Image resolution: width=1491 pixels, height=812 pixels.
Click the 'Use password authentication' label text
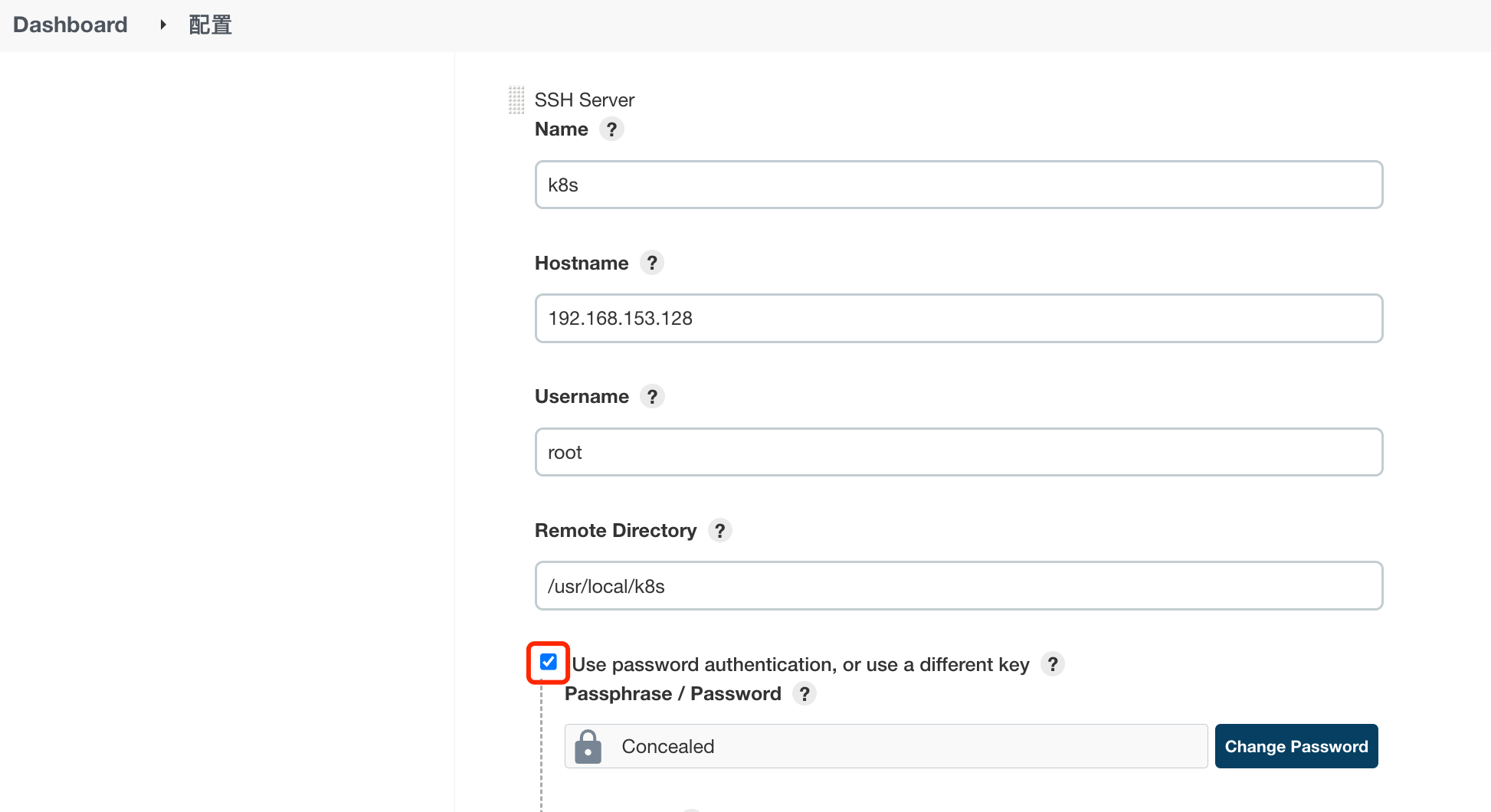[x=801, y=664]
